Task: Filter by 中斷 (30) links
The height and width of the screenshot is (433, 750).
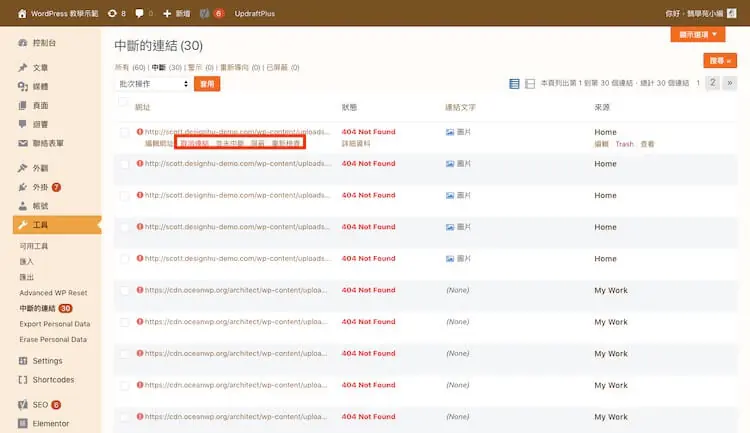Action: (167, 67)
